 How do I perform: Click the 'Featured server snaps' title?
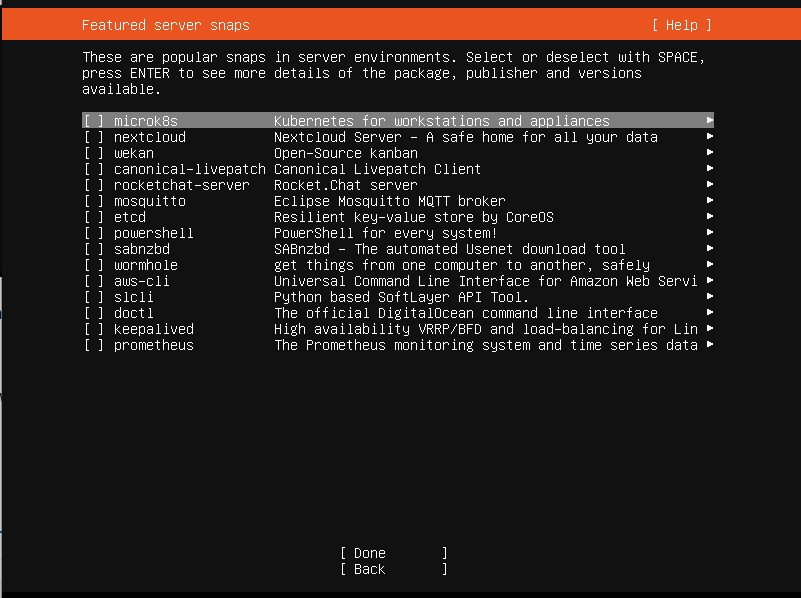pyautogui.click(x=166, y=25)
